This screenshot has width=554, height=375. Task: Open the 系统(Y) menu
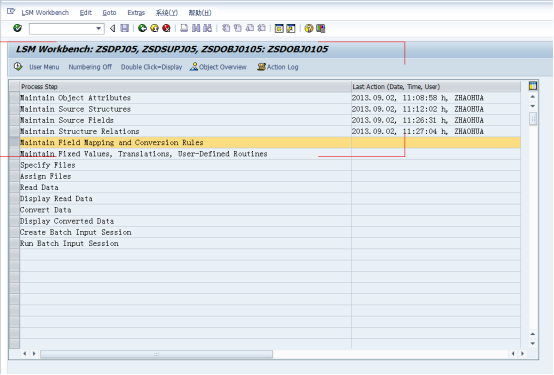click(x=167, y=13)
